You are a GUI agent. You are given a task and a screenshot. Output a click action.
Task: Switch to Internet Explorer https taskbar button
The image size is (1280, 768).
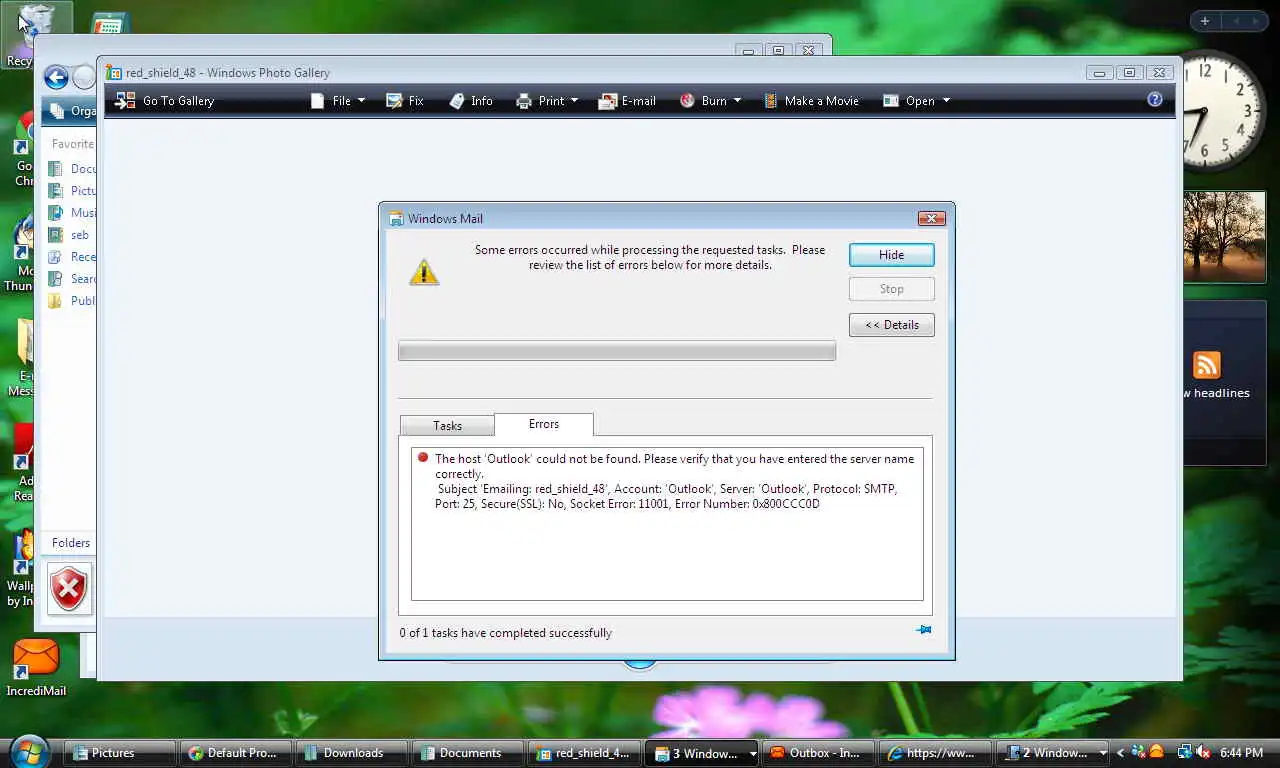pos(936,753)
